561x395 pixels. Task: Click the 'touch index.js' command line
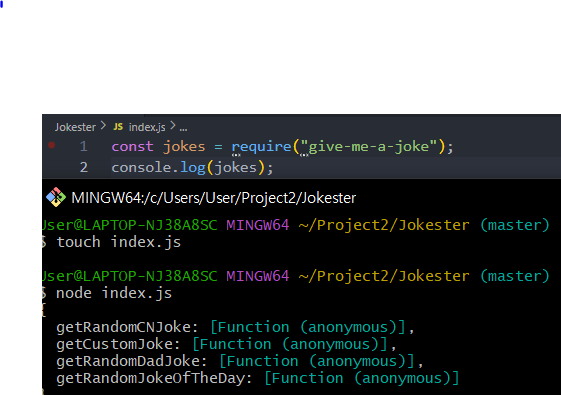119,242
